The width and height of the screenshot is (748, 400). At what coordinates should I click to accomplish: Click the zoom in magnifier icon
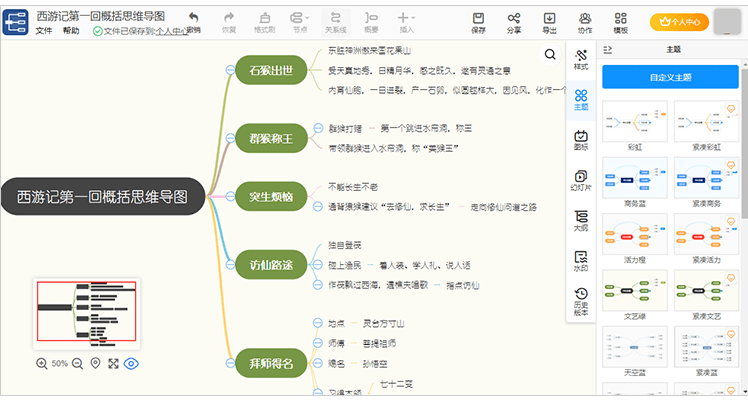[41, 363]
